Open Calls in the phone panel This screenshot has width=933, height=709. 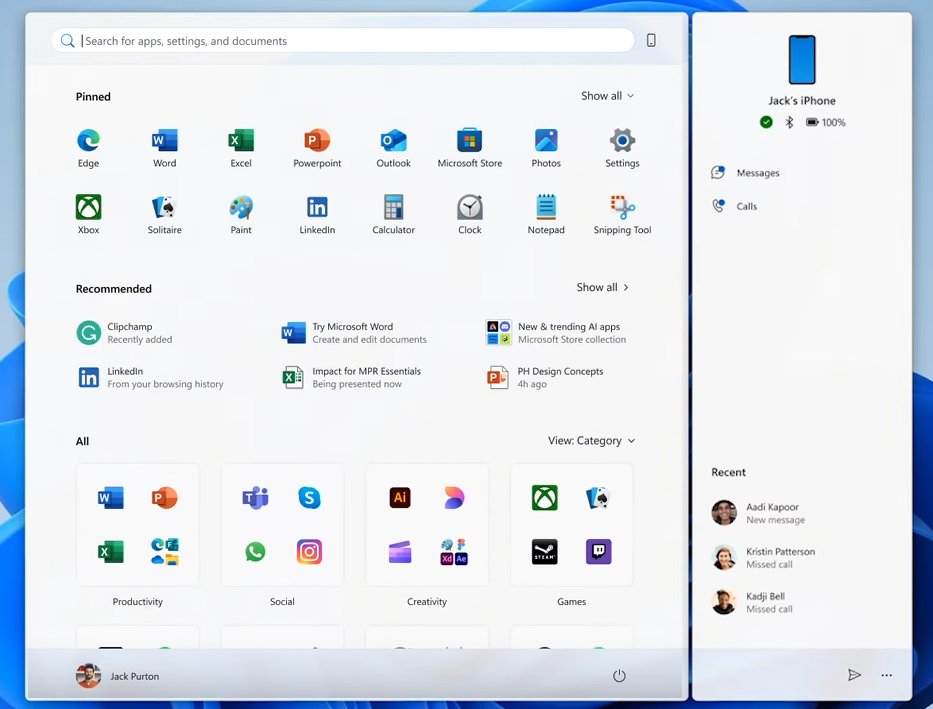pos(734,206)
